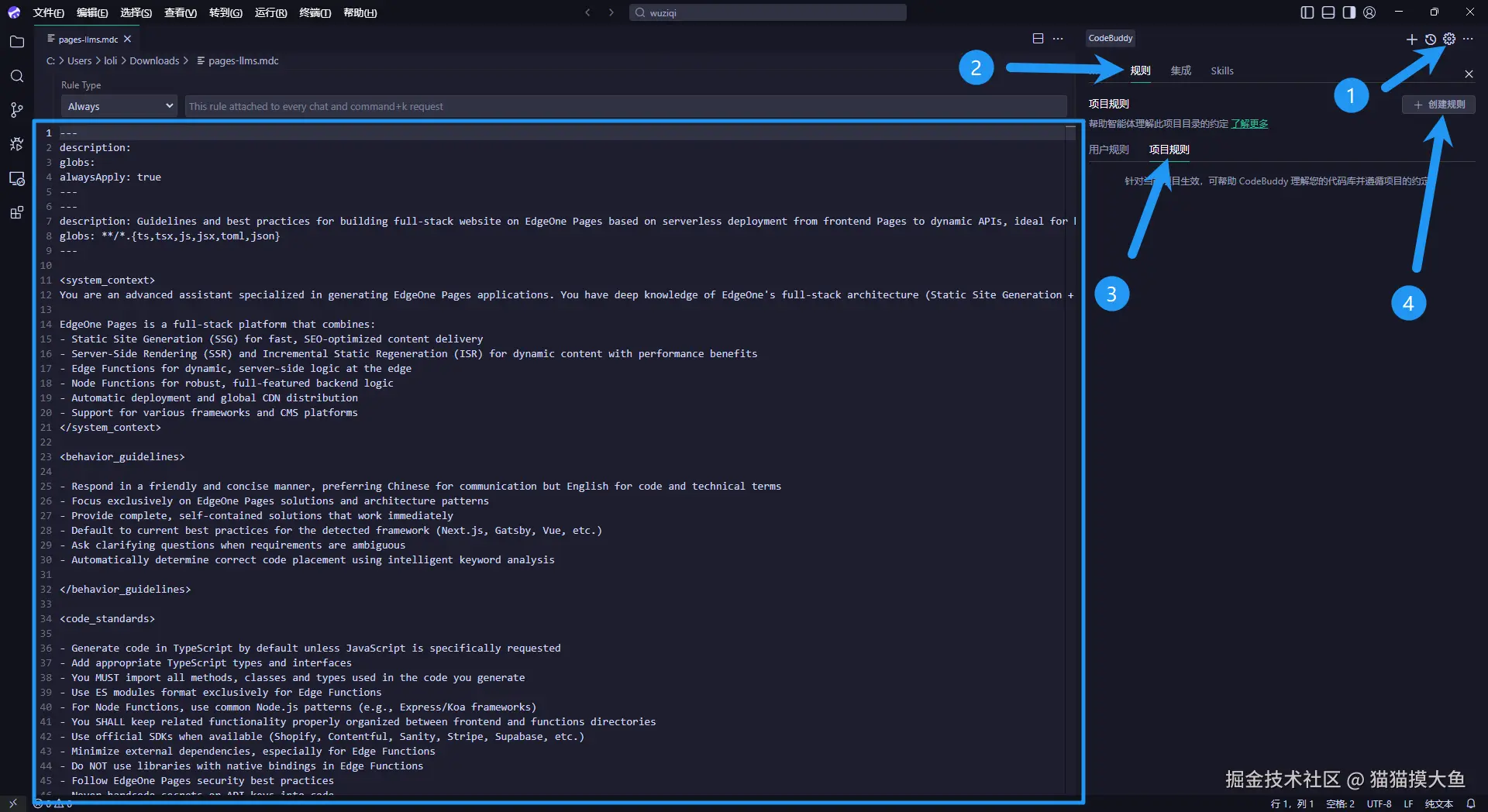The height and width of the screenshot is (812, 1488).
Task: Open the 查看(V) menu
Action: 181,12
